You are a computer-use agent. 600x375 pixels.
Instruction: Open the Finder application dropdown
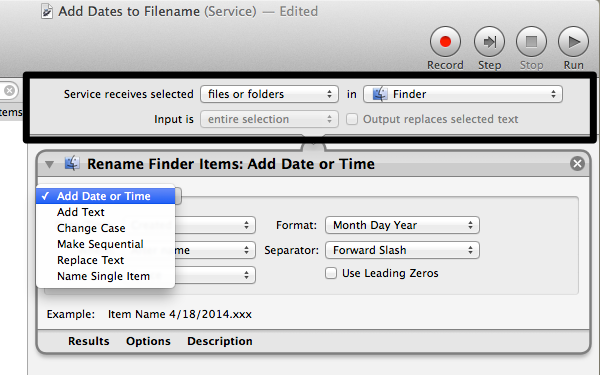(463, 94)
